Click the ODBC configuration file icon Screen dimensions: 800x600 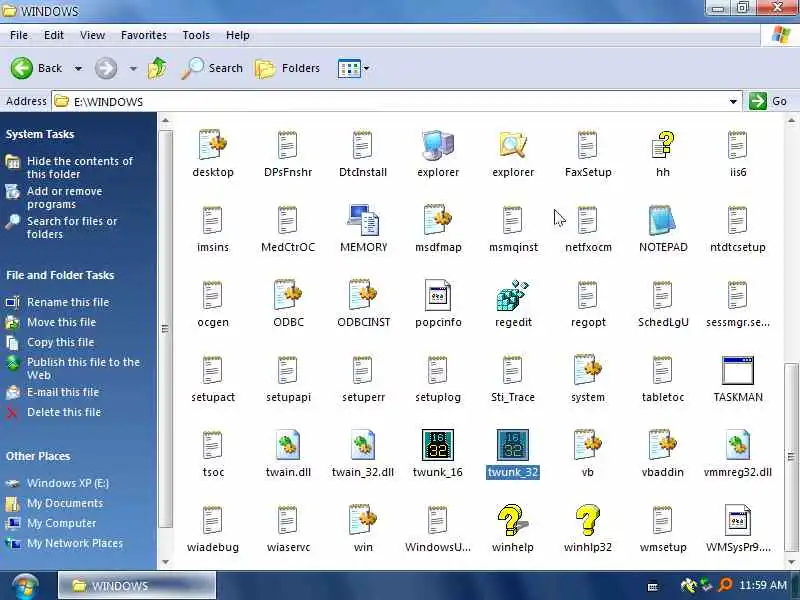point(288,295)
